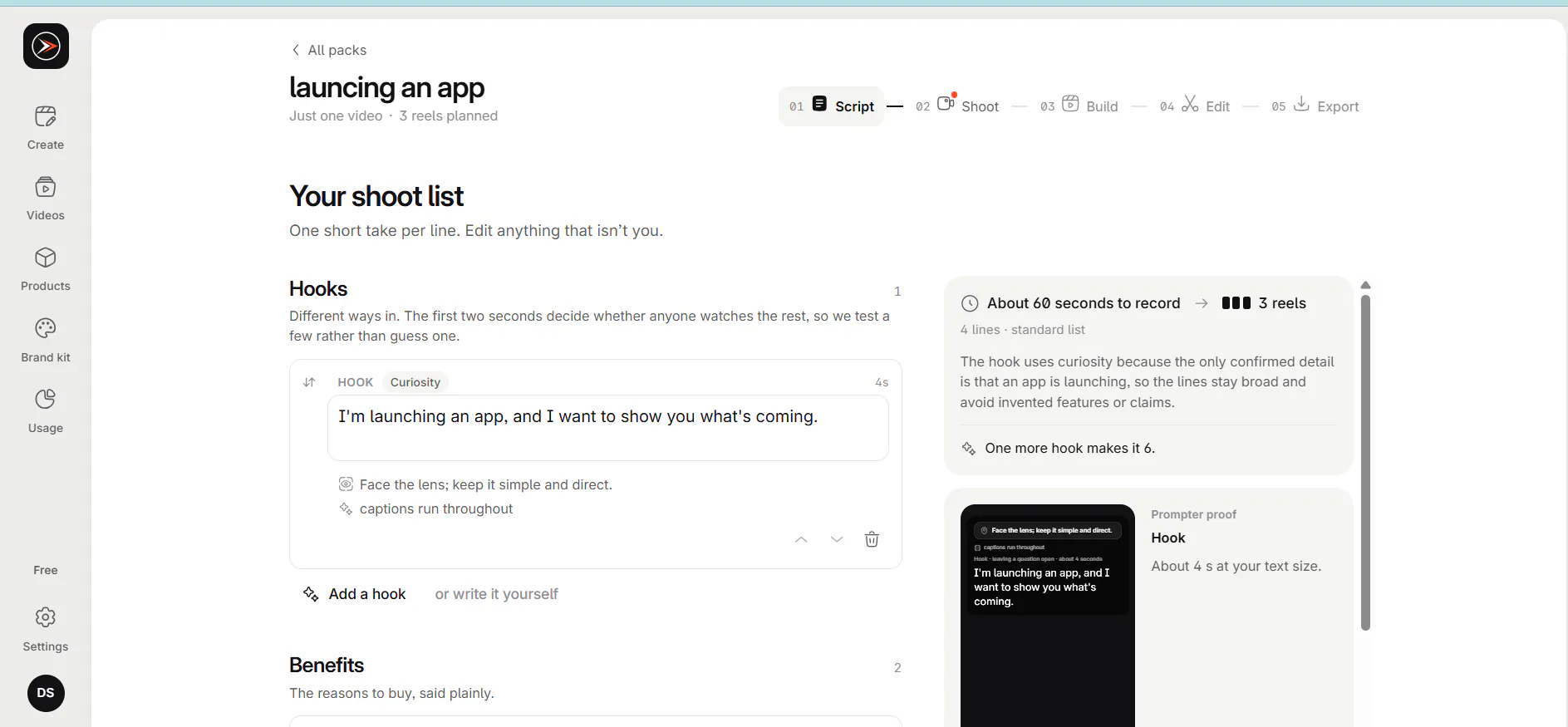Click the Free plan label
This screenshot has height=727, width=1568.
[46, 570]
